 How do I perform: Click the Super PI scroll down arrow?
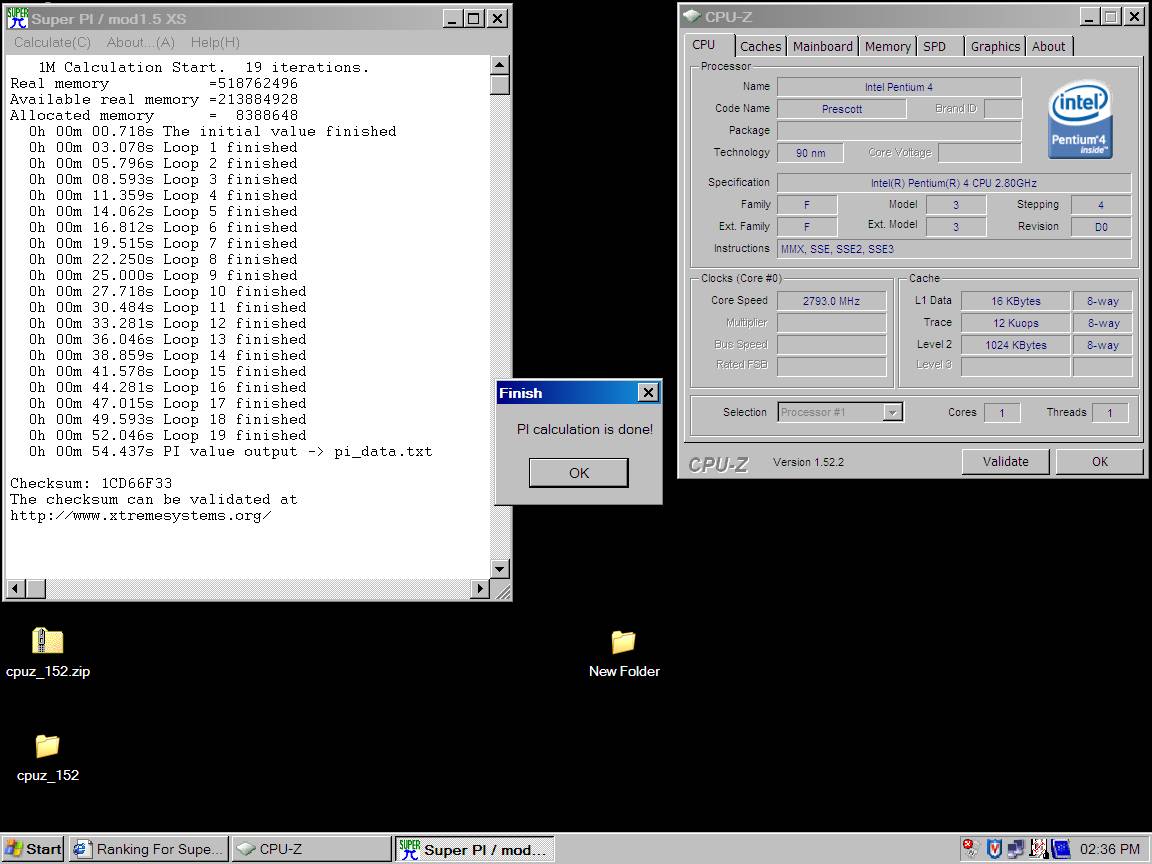[500, 569]
